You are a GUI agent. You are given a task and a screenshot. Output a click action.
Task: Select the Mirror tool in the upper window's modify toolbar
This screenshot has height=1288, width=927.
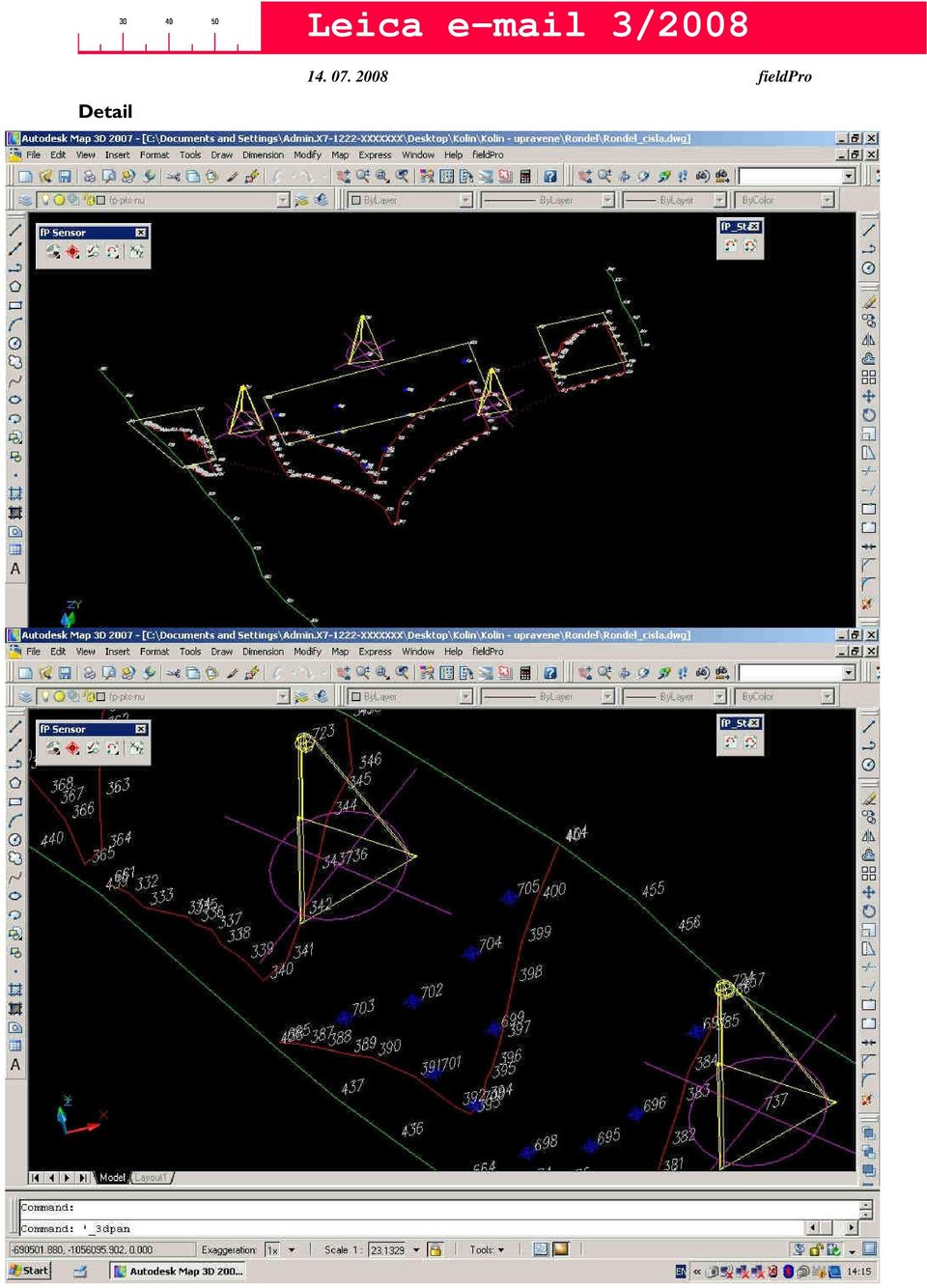869,339
